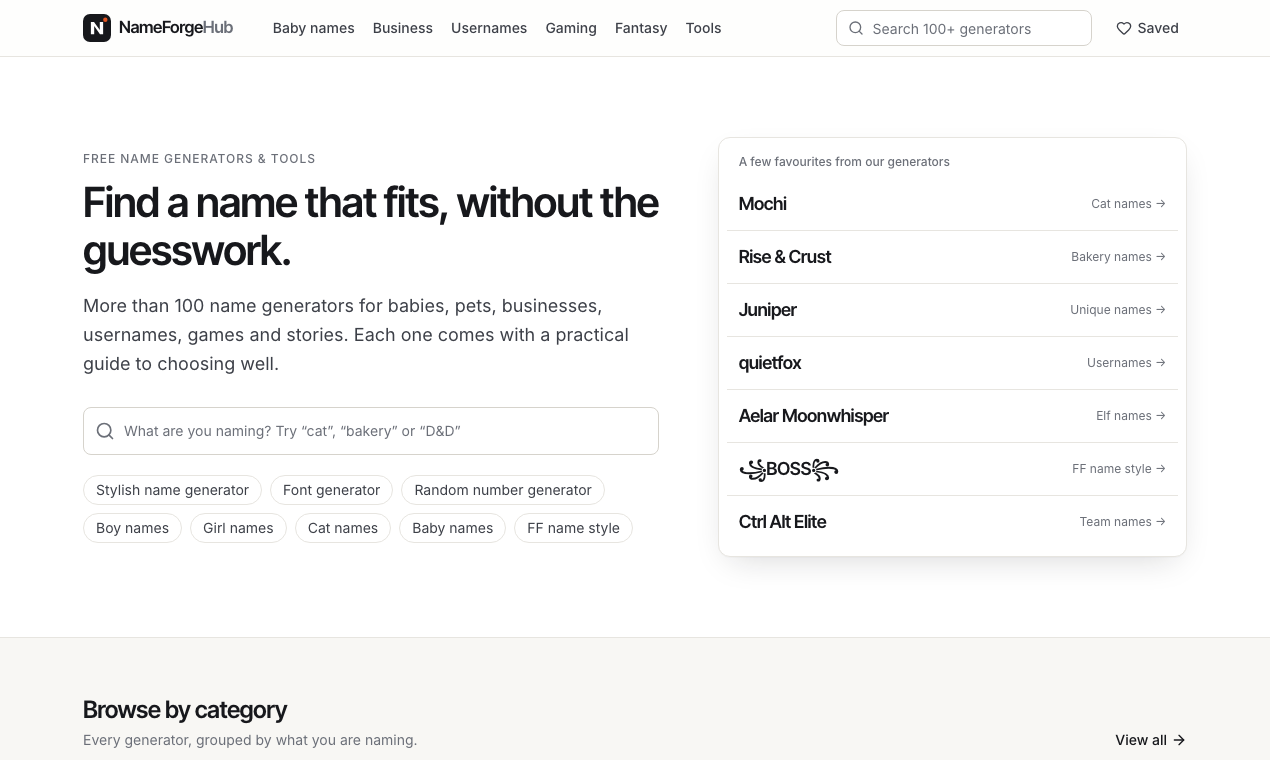Click the Free Name Generators & Tools label
The width and height of the screenshot is (1270, 760).
(x=199, y=159)
